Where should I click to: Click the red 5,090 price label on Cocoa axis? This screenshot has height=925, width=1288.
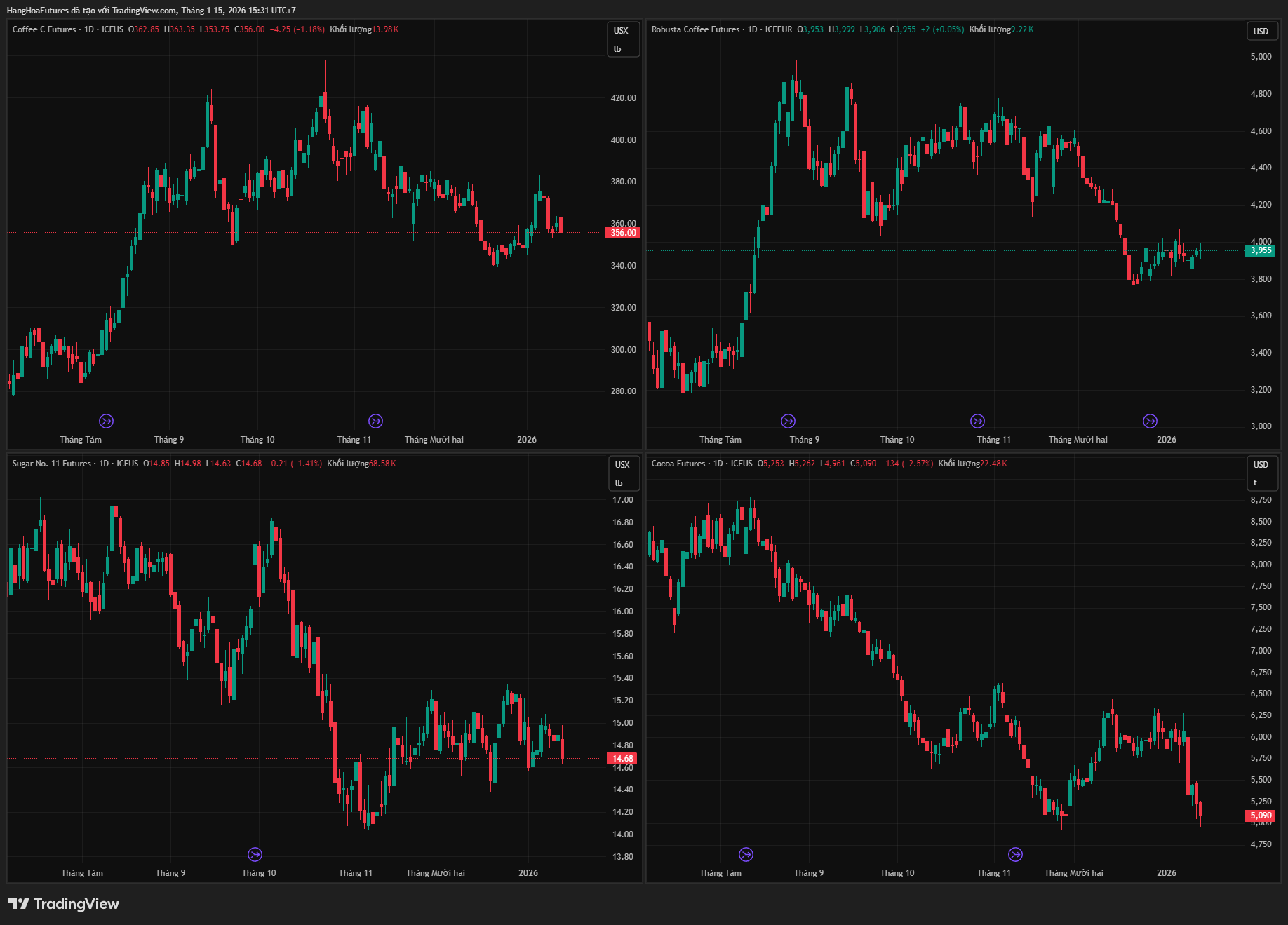[1260, 816]
